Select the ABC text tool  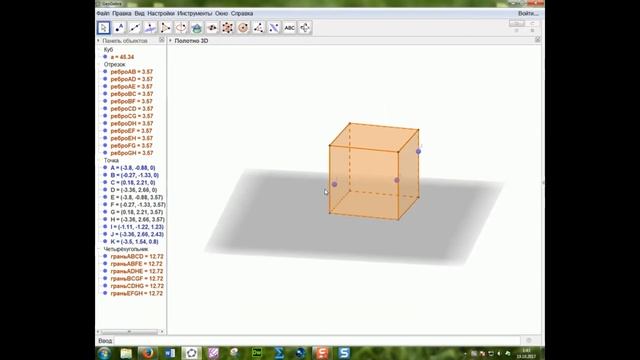(x=289, y=28)
